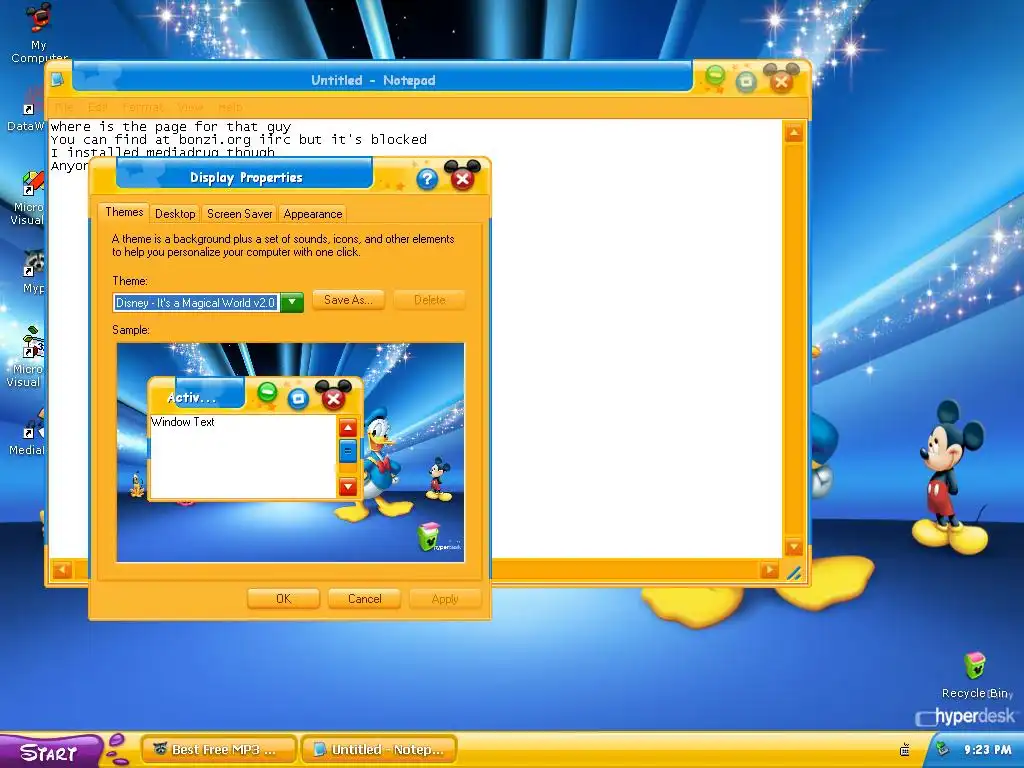Switch to the Best Free MP3 taskbar button
Image resolution: width=1024 pixels, height=768 pixels.
[219, 749]
